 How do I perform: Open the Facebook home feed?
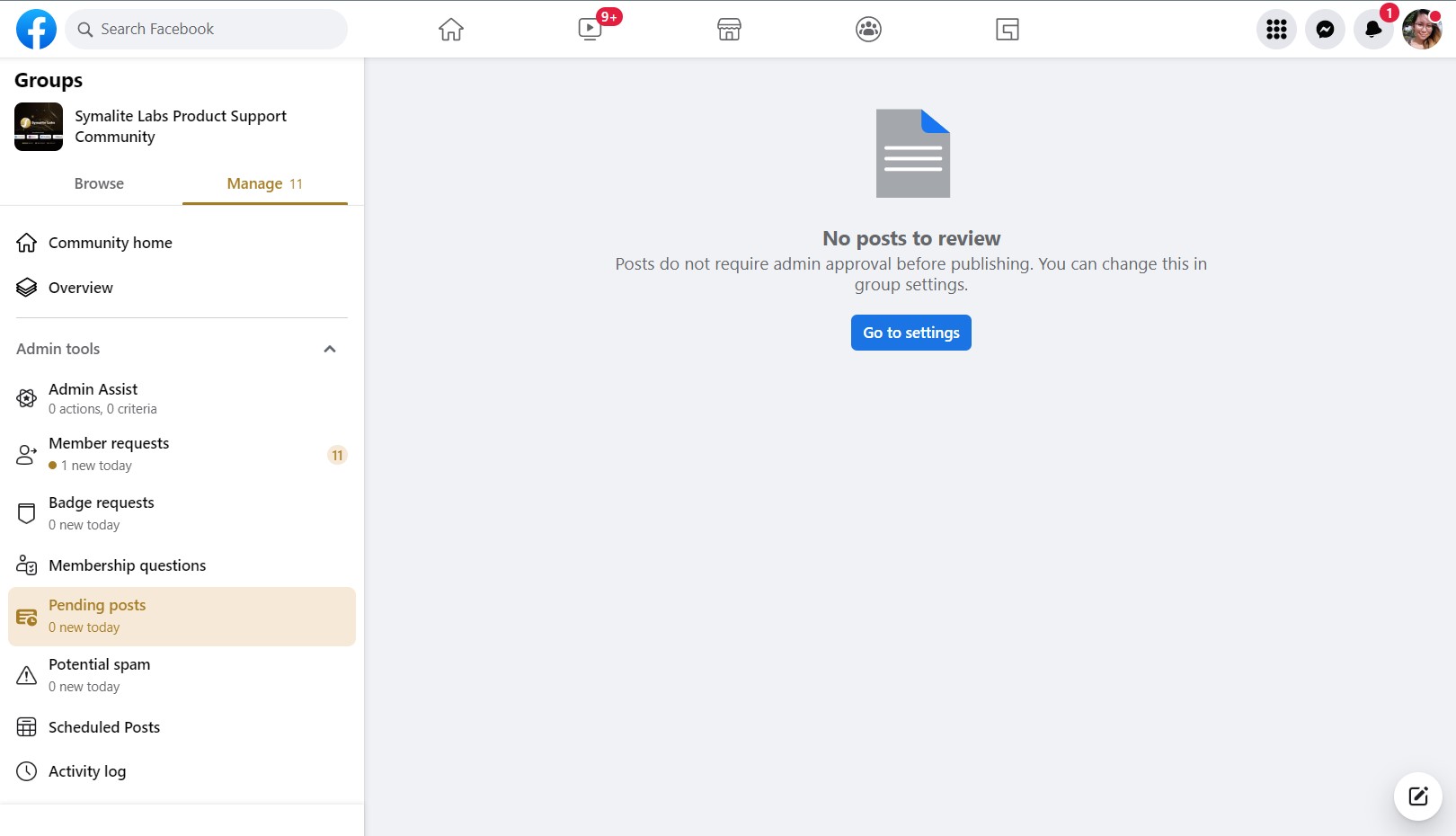450,29
